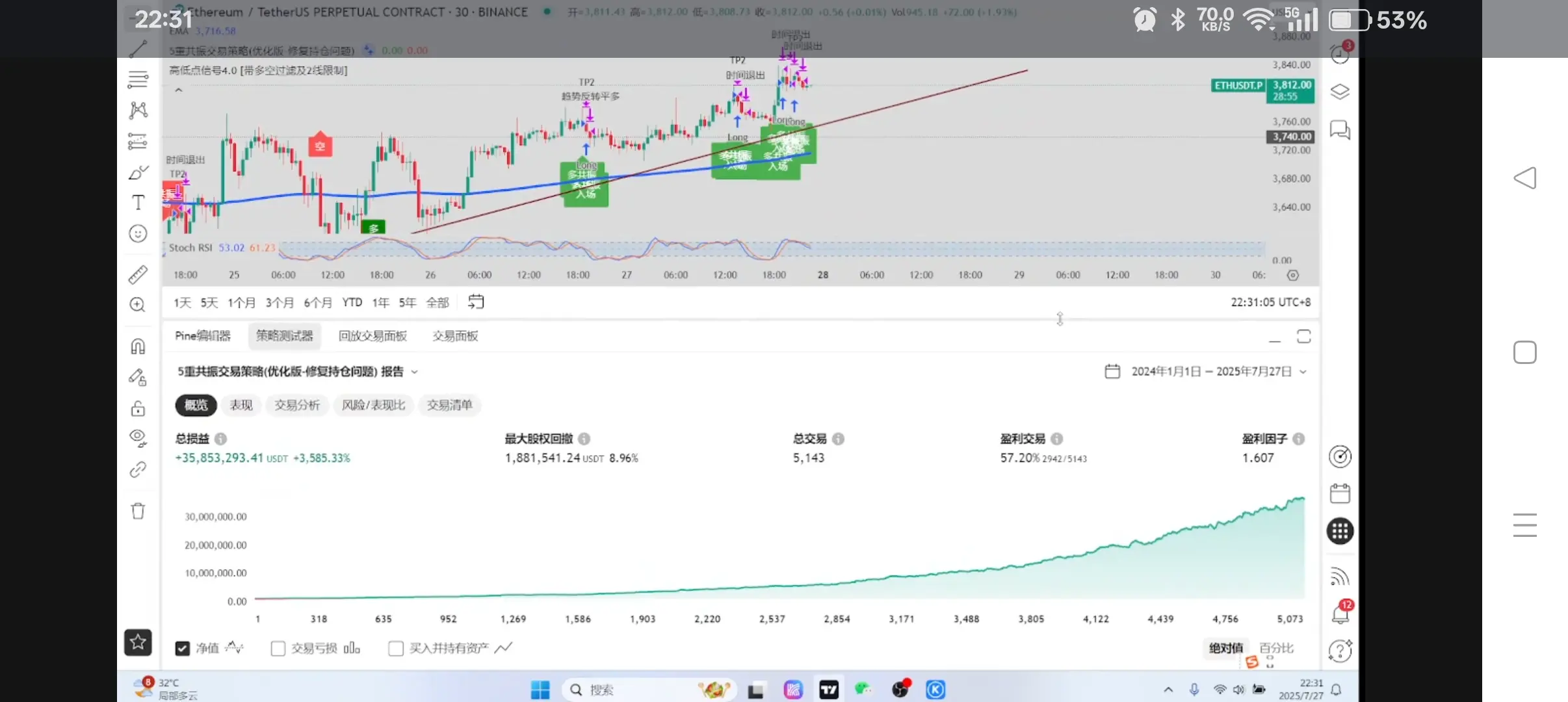Image resolution: width=1568 pixels, height=702 pixels.
Task: Click the taskbar 搜索 search box
Action: (x=649, y=690)
